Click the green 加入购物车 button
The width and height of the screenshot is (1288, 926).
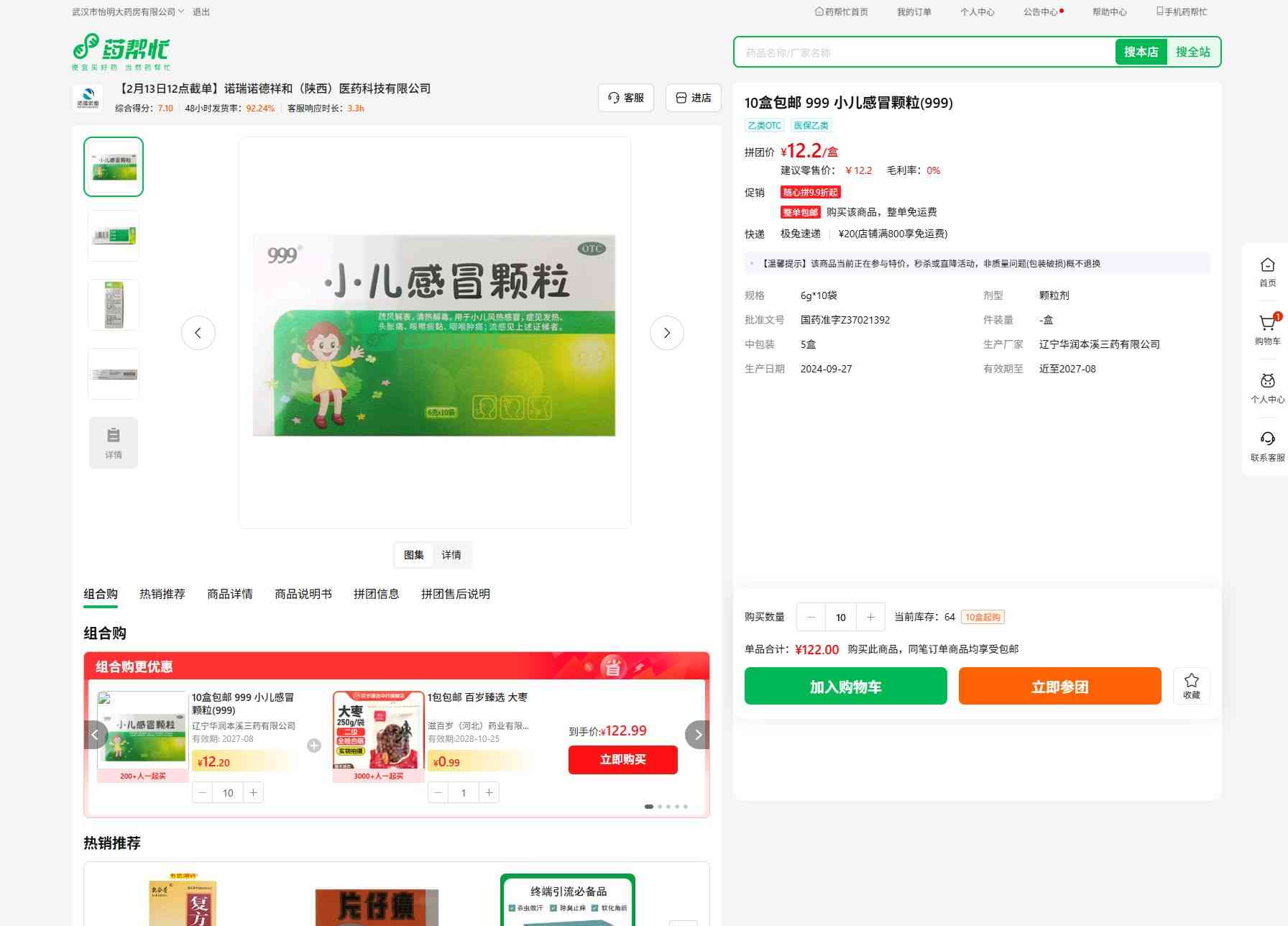pos(845,686)
